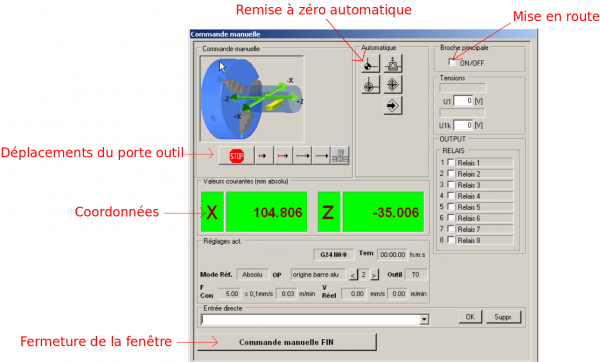This screenshot has width=600, height=362.
Task: Click the right-arrow diamond icon in Automatique
Action: (x=393, y=105)
